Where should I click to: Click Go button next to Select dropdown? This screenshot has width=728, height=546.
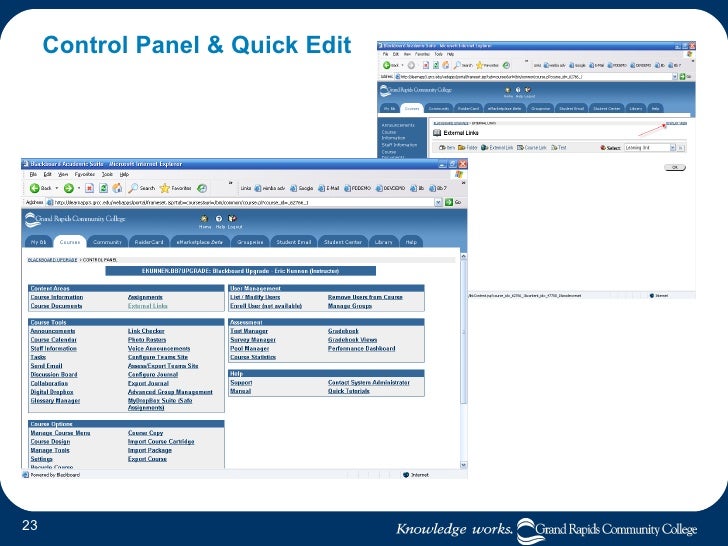click(x=681, y=148)
